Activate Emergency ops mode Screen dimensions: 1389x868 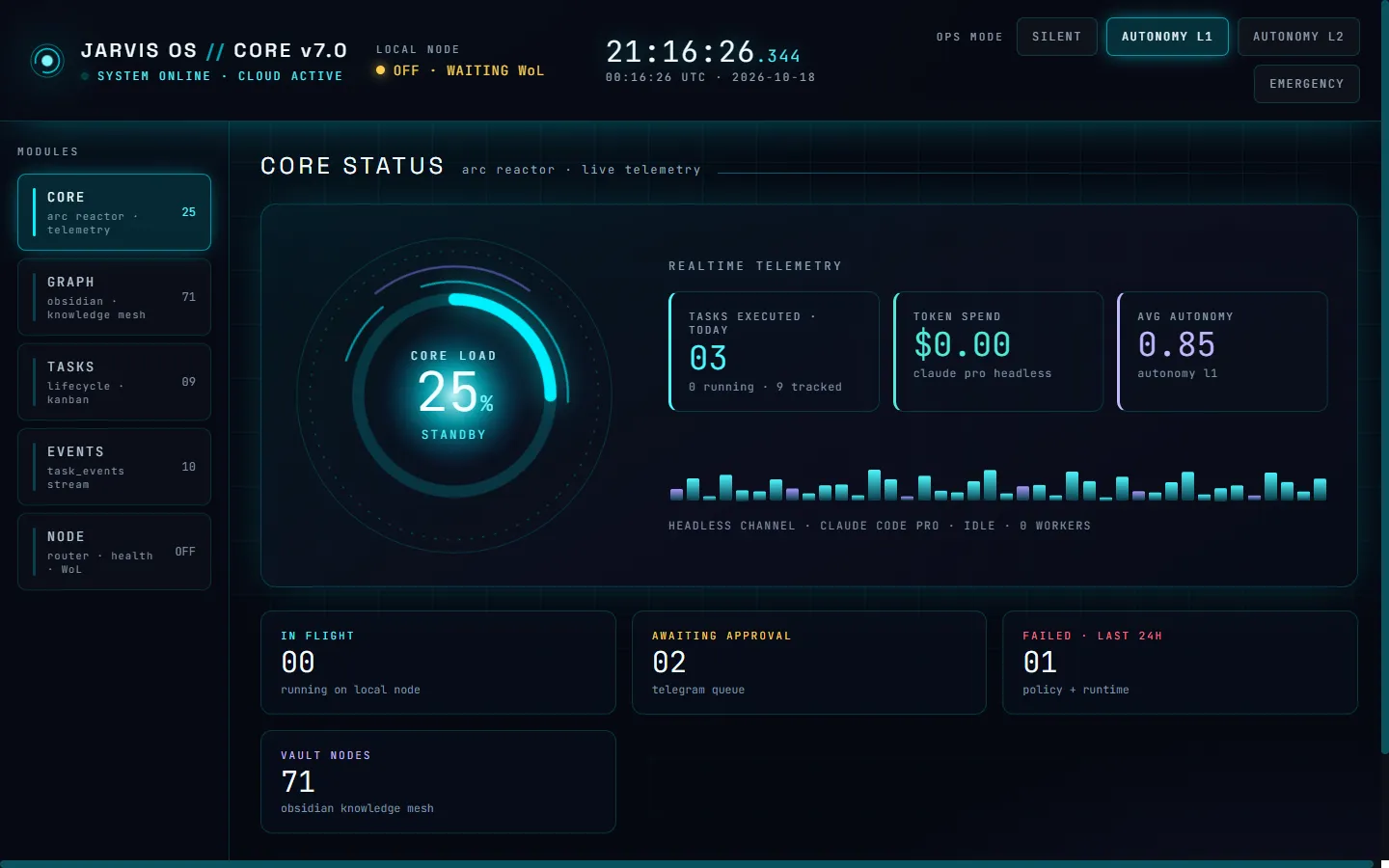[1306, 84]
